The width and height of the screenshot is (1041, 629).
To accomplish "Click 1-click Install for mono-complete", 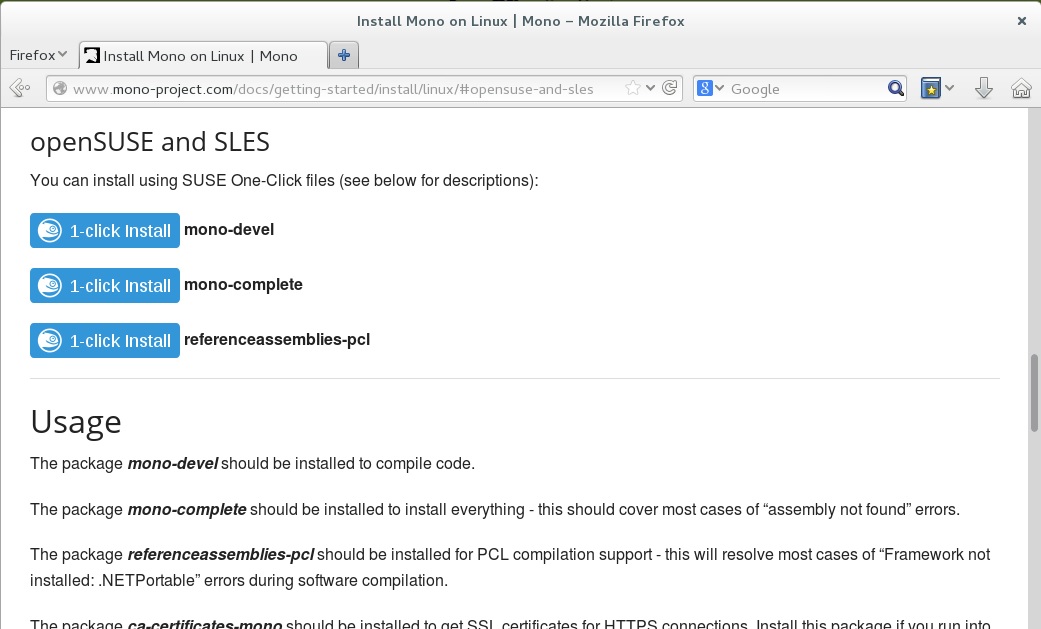I will (105, 286).
